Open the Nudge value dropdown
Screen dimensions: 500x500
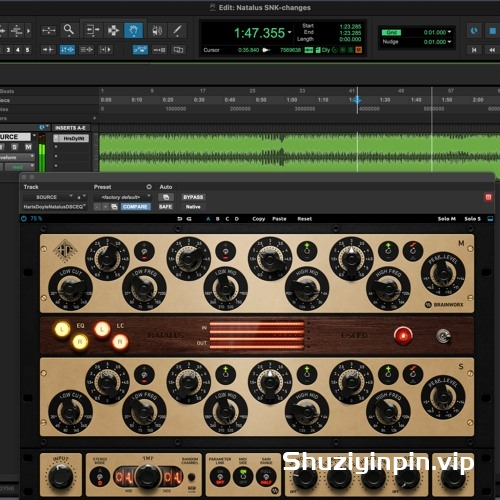[449, 42]
